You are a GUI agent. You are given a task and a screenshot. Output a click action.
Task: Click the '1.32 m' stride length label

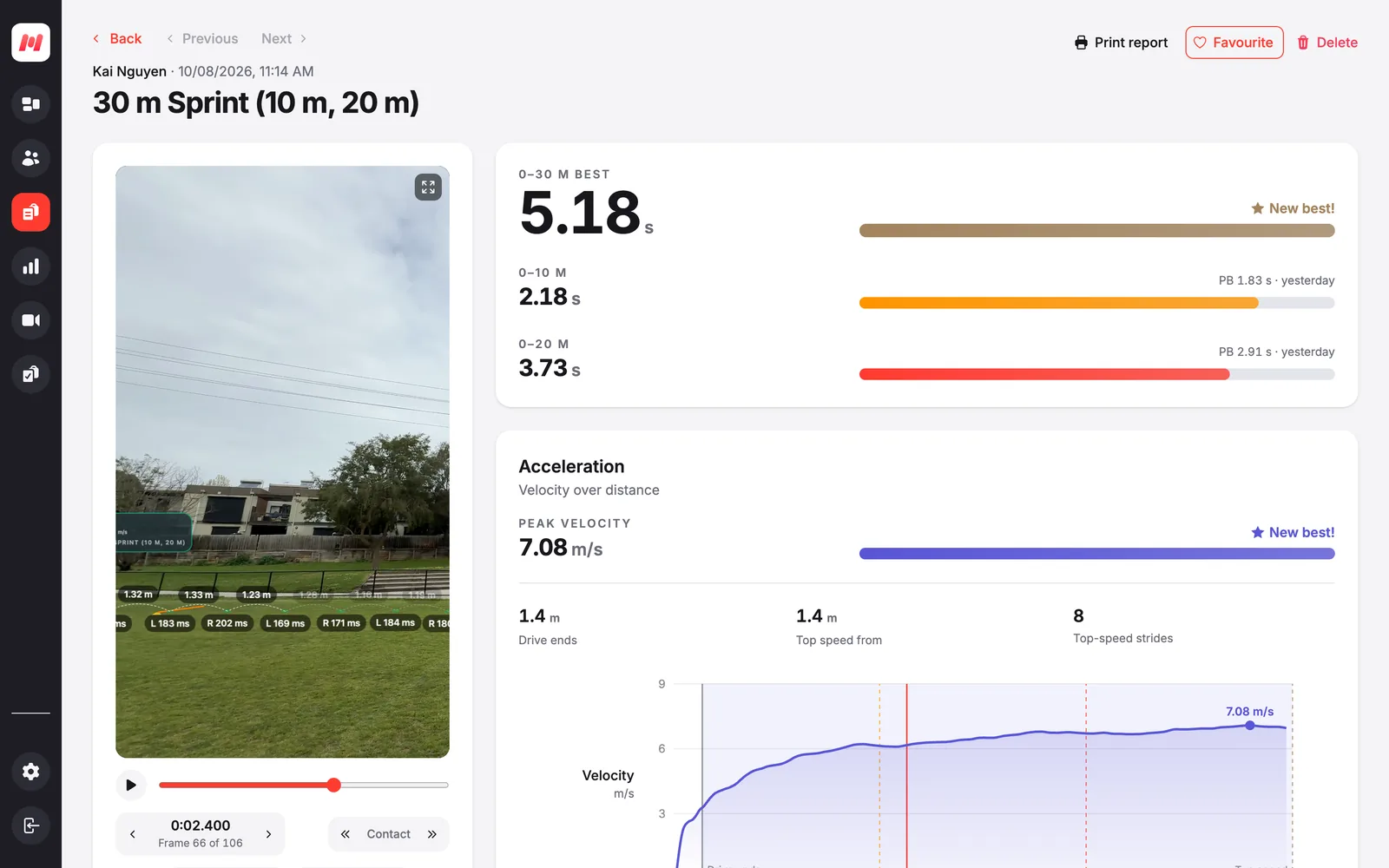pos(138,595)
